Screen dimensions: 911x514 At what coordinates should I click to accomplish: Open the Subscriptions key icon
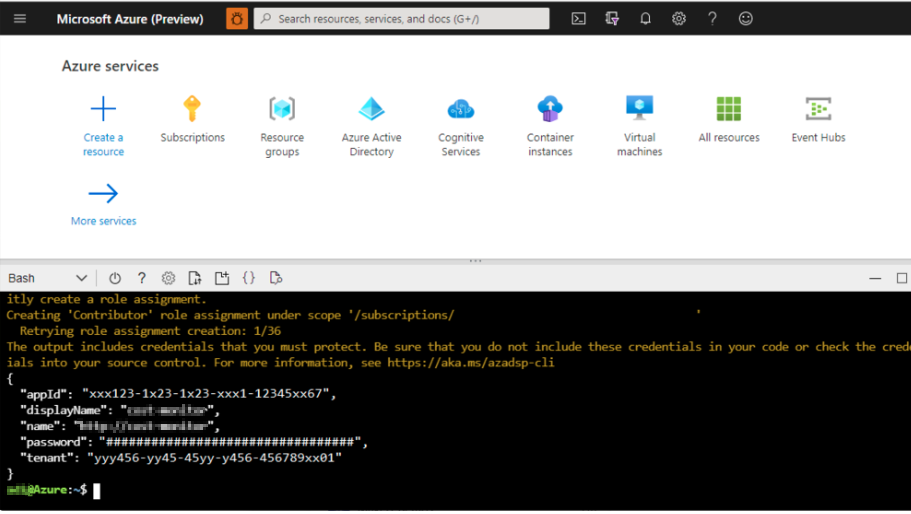[192, 109]
